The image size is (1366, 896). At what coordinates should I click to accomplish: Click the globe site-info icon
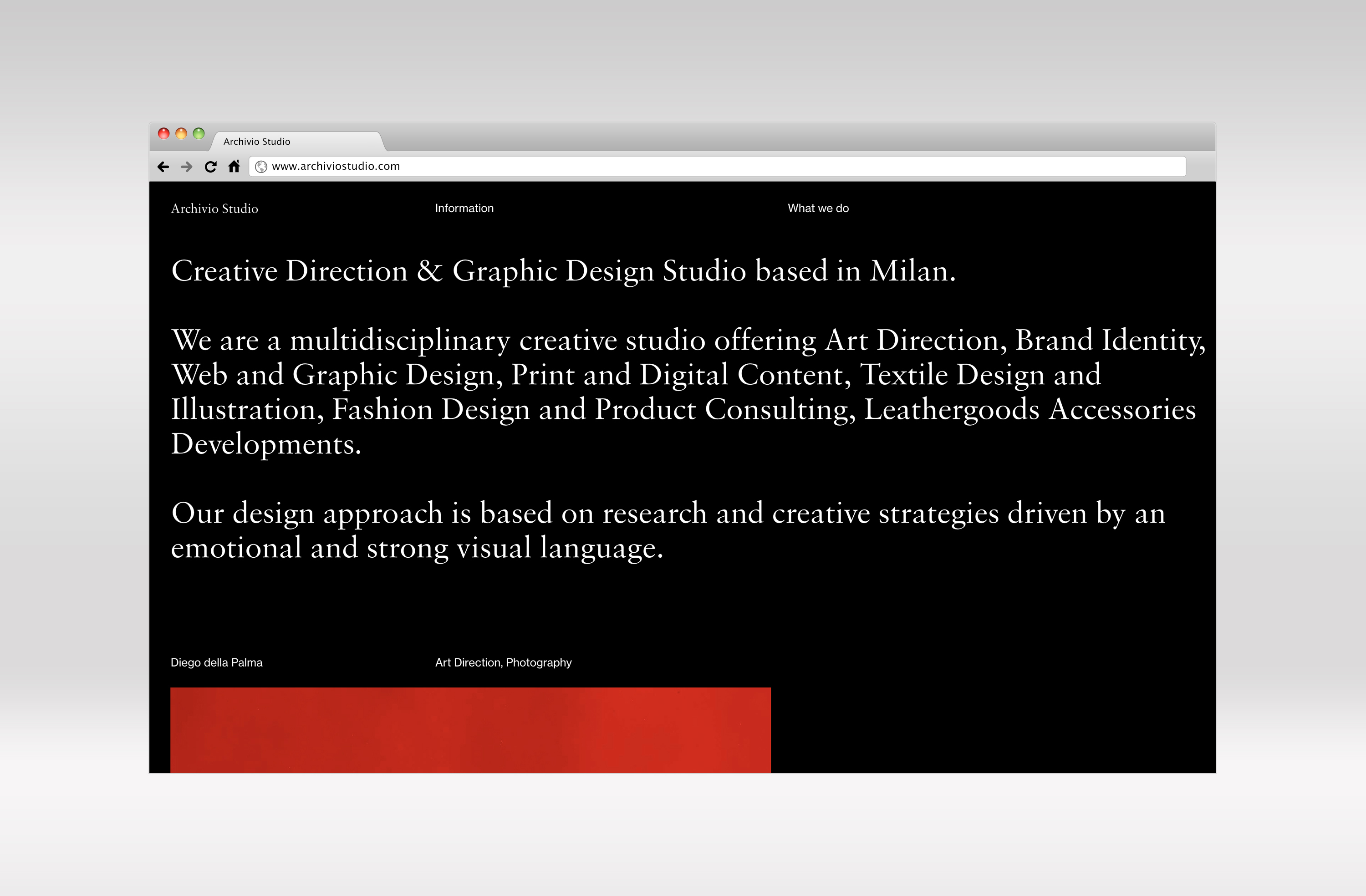coord(261,167)
